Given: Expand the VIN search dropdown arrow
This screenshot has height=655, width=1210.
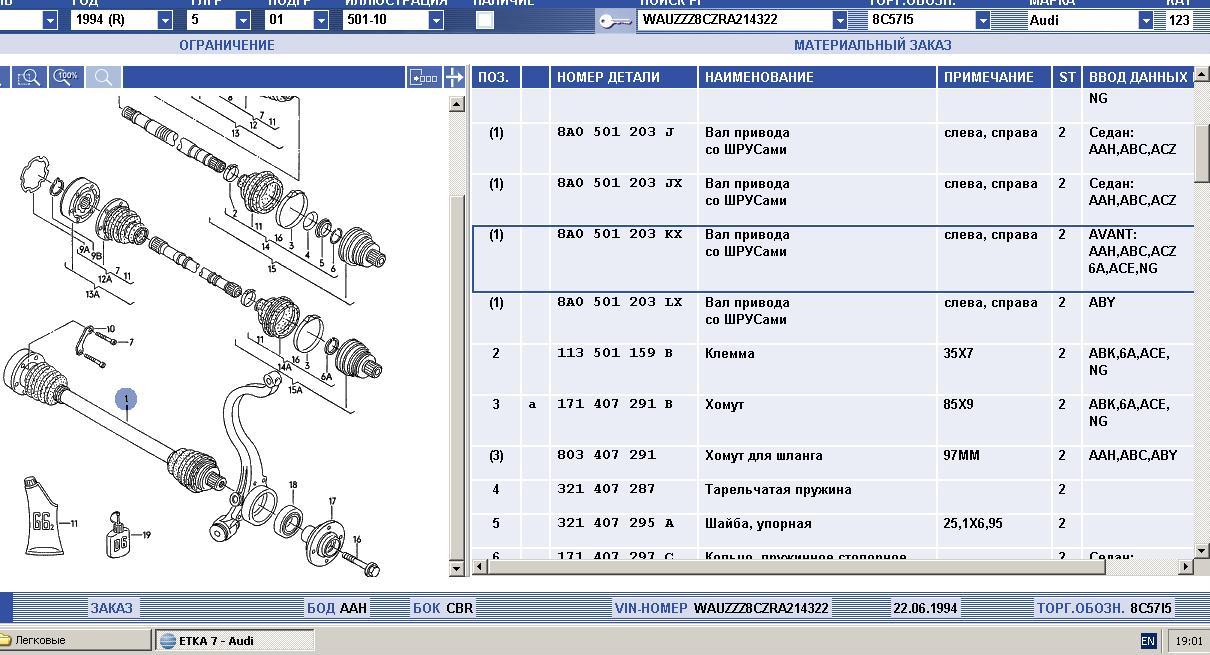Looking at the screenshot, I should (x=839, y=20).
